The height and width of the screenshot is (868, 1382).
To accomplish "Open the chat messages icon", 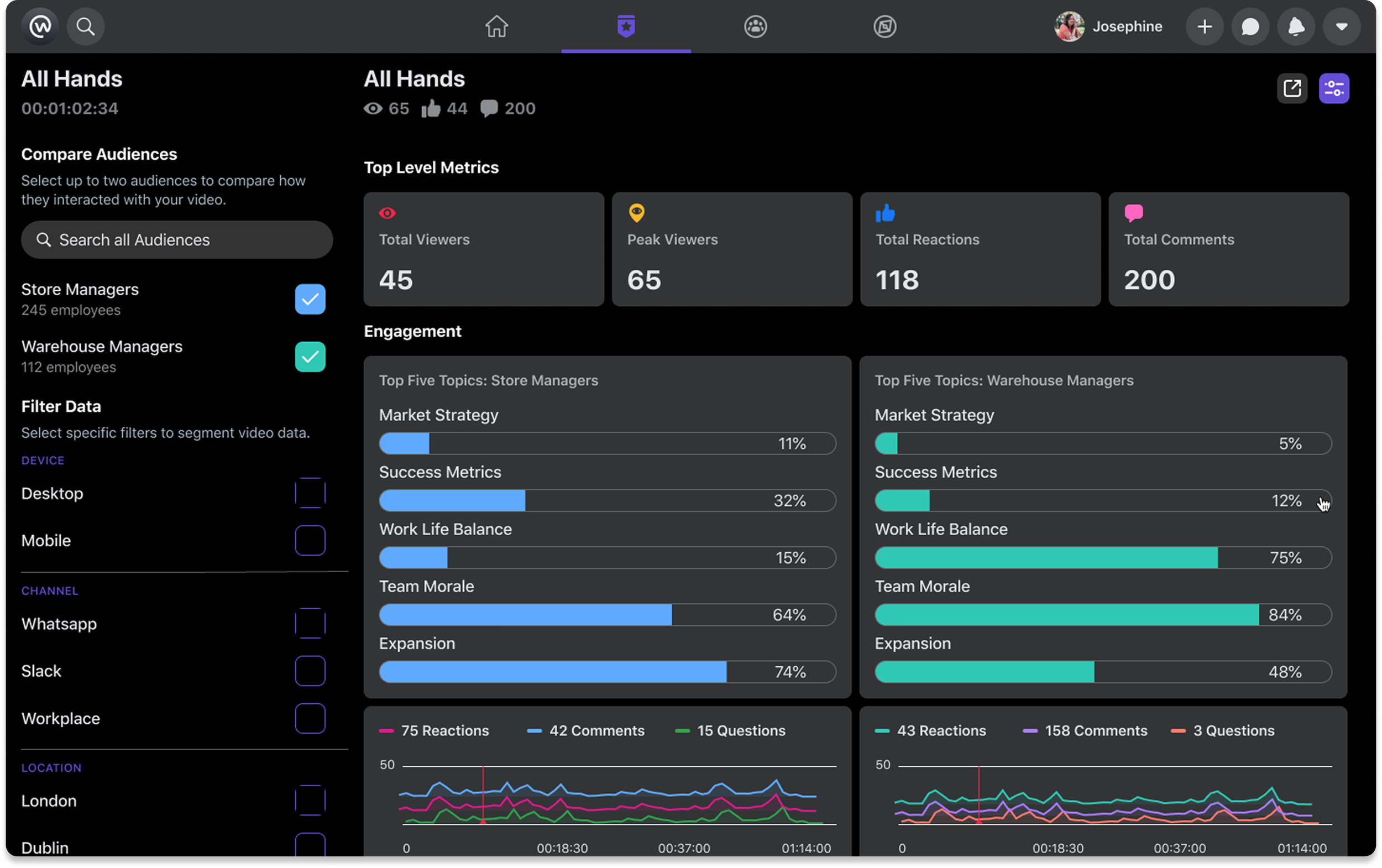I will [x=1250, y=27].
